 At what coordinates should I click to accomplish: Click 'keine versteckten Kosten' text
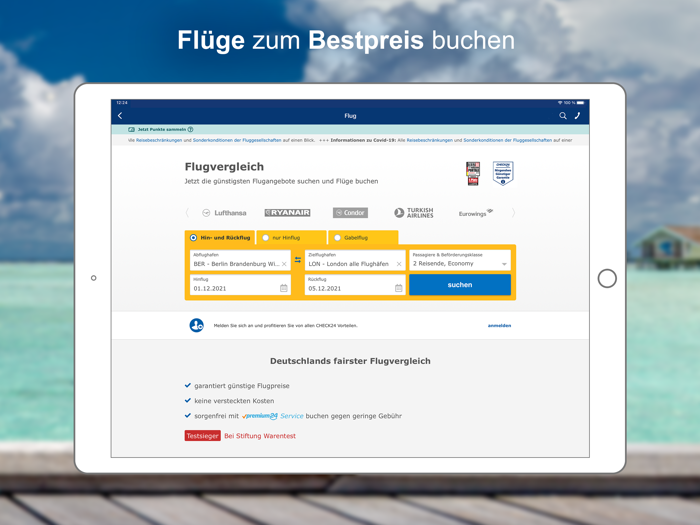click(234, 401)
